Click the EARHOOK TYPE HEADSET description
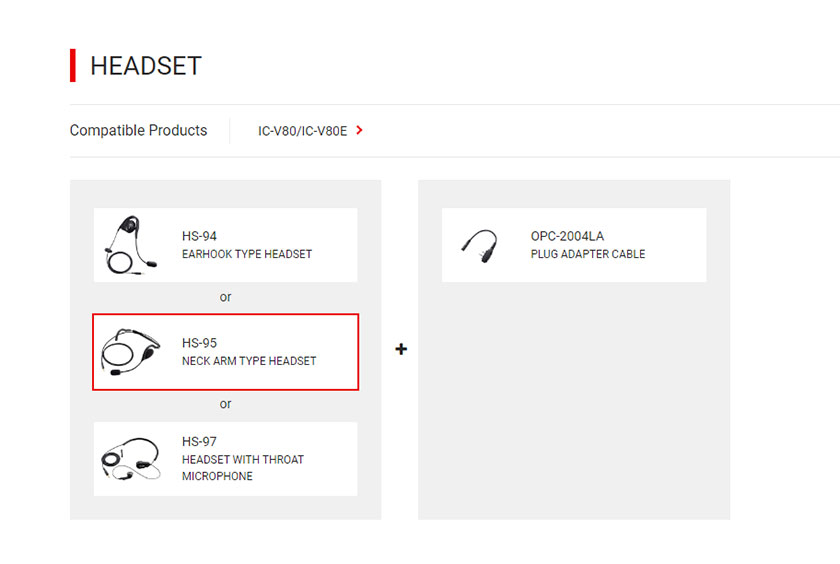840x564 pixels. [247, 254]
